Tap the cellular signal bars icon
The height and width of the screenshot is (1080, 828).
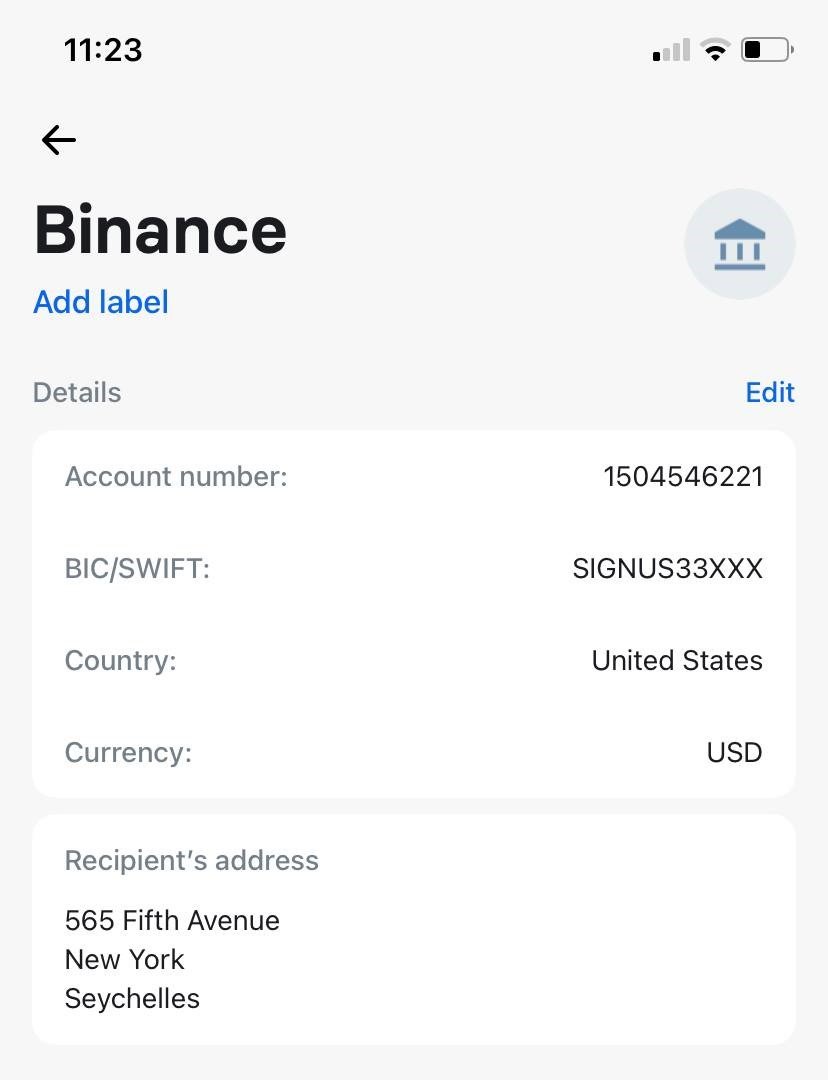click(672, 50)
